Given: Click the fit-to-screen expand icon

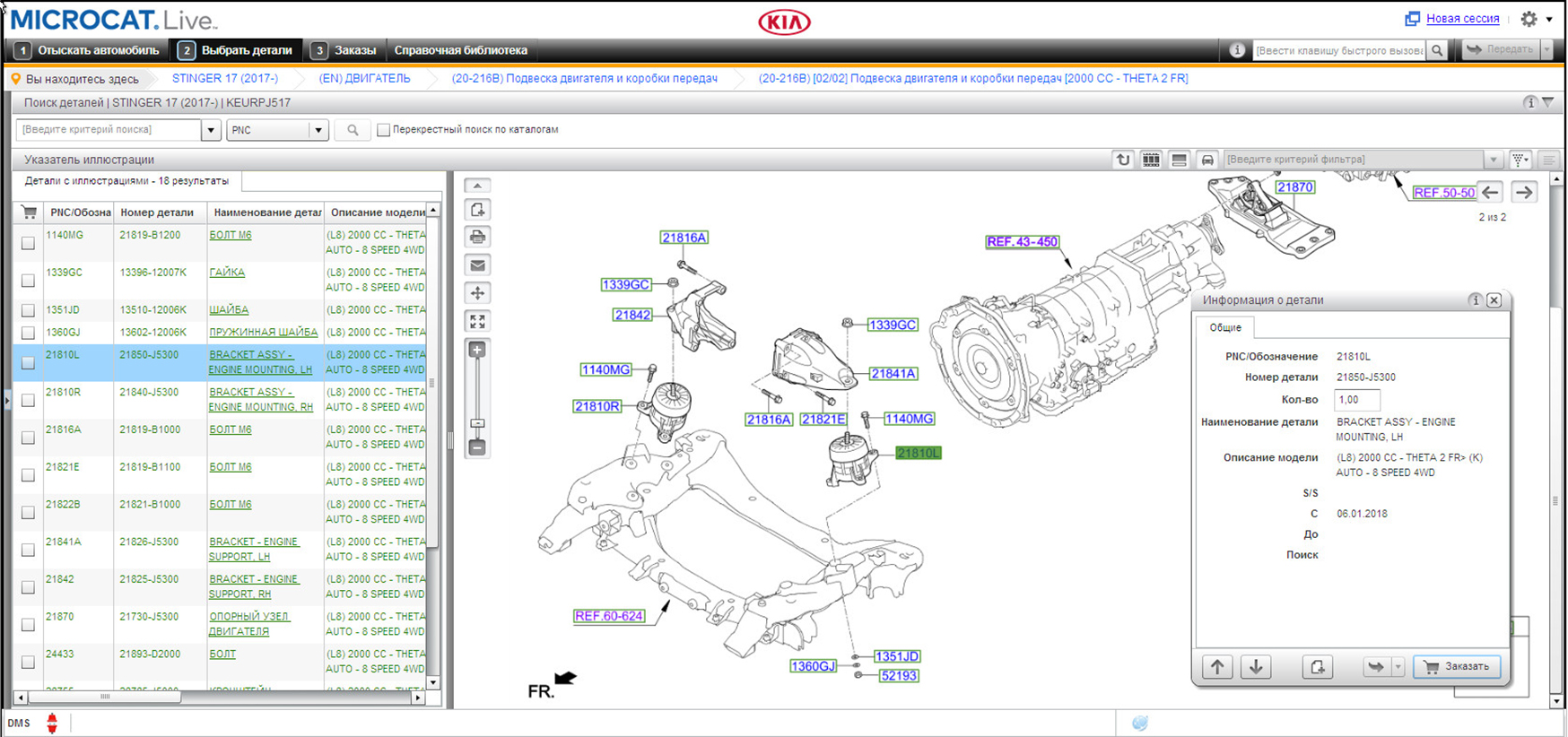Looking at the screenshot, I should (477, 321).
